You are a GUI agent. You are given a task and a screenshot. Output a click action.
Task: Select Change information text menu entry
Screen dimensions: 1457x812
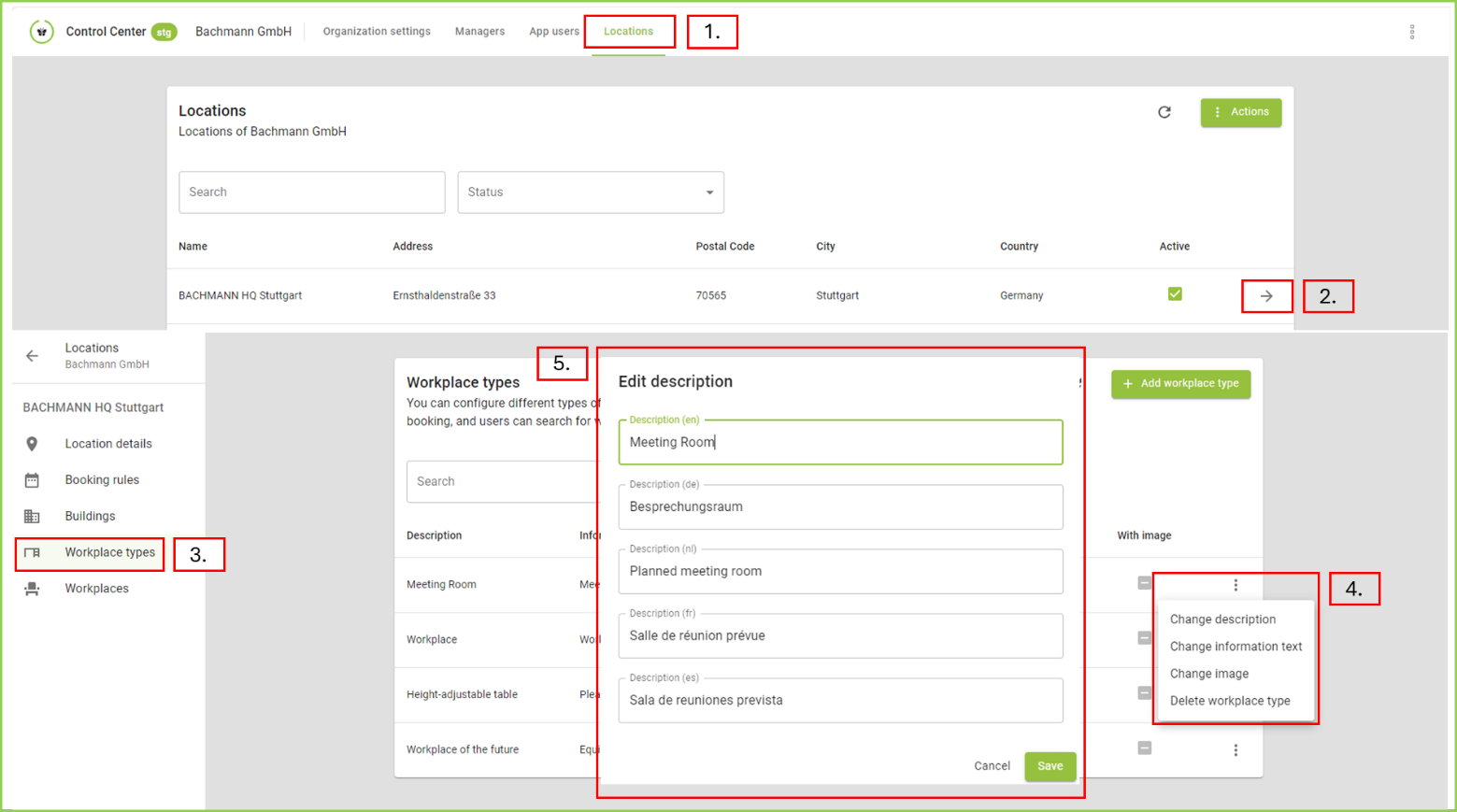tap(1236, 647)
